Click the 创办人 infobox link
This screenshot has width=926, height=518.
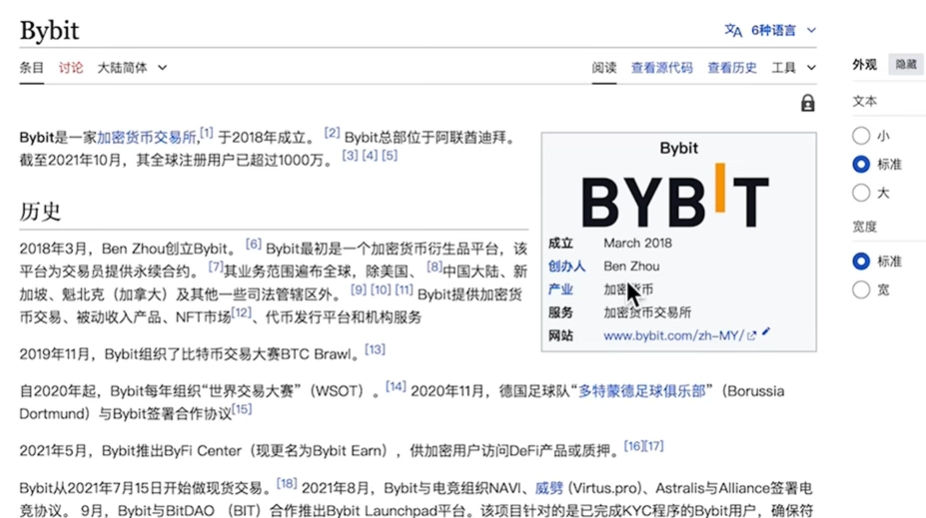point(566,266)
